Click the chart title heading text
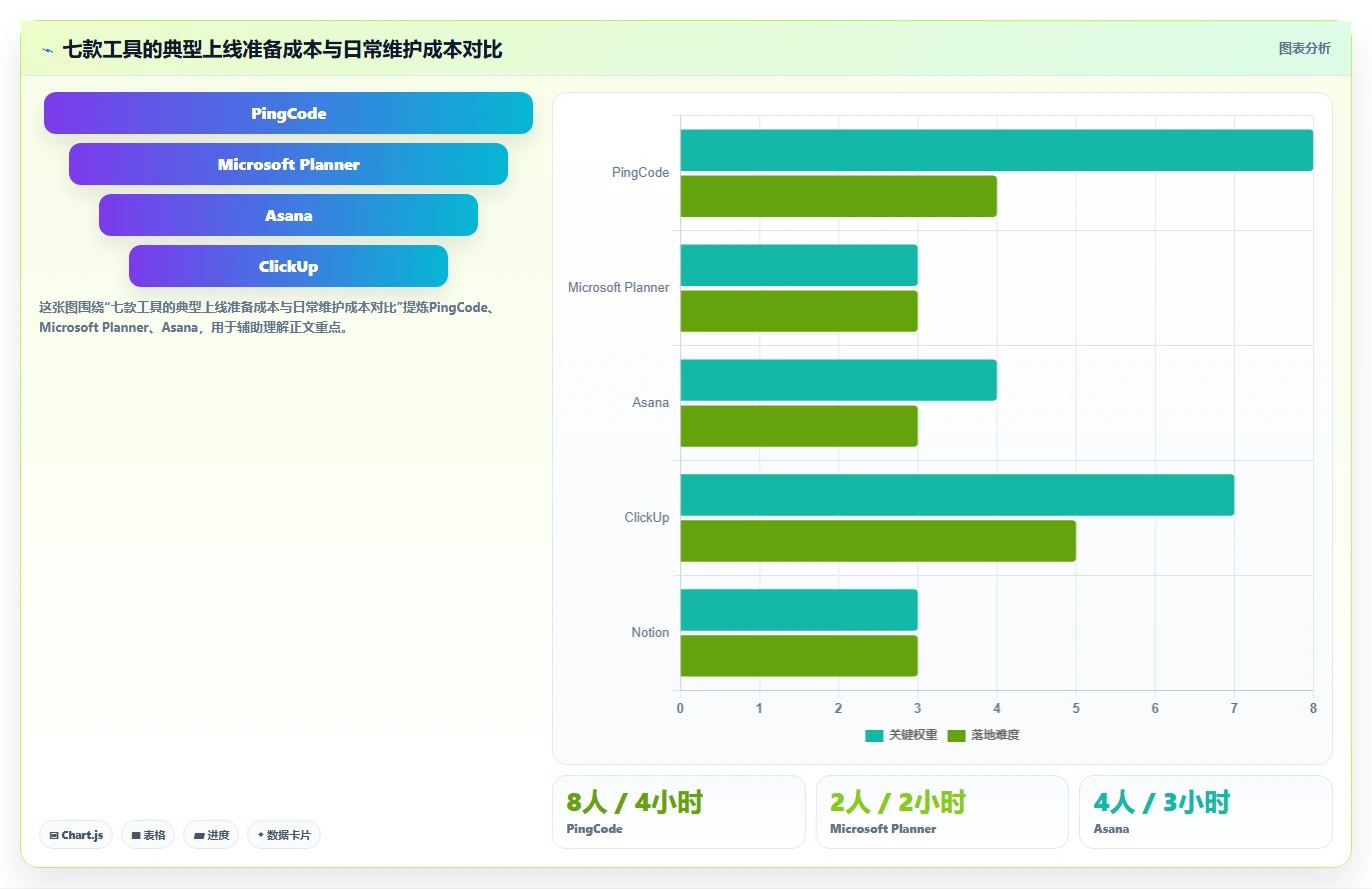Screen dimensions: 1372x889 click(282, 49)
